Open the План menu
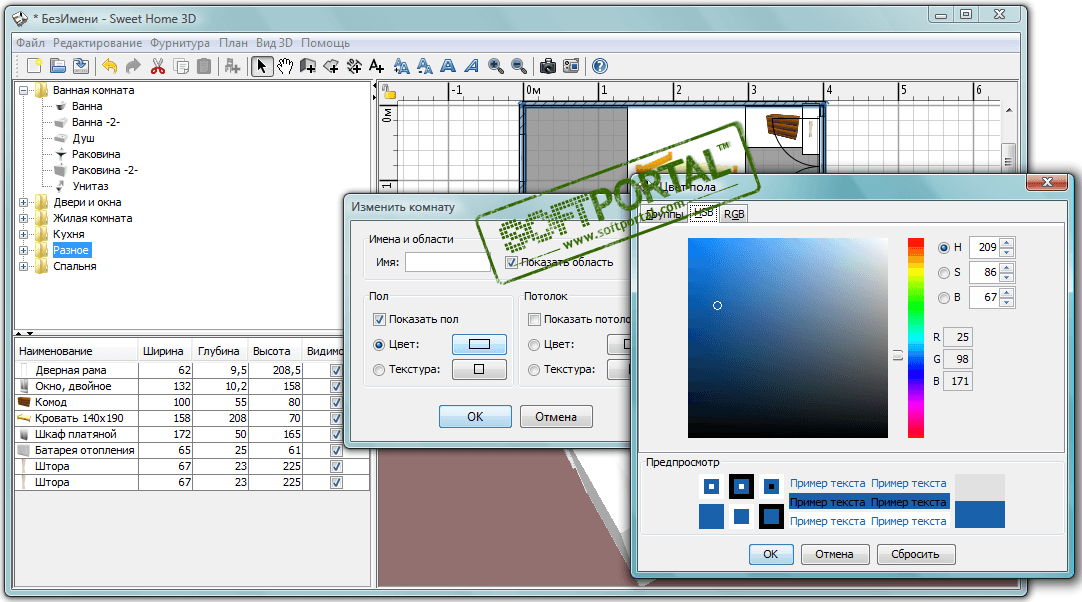Screen dimensions: 1082x602 pyautogui.click(x=233, y=43)
